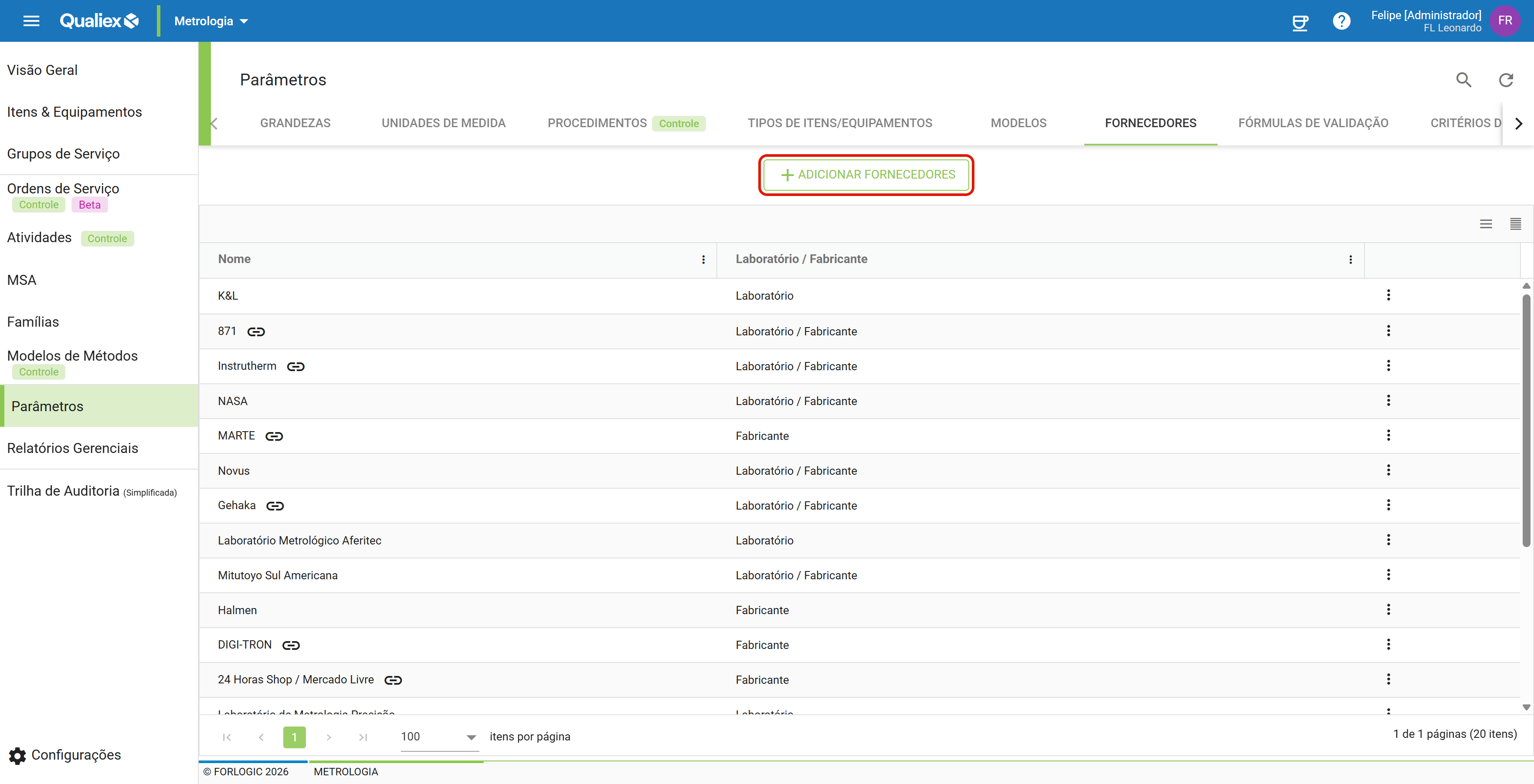Refresh the Parâmetros list
Viewport: 1534px width, 784px height.
[1506, 80]
